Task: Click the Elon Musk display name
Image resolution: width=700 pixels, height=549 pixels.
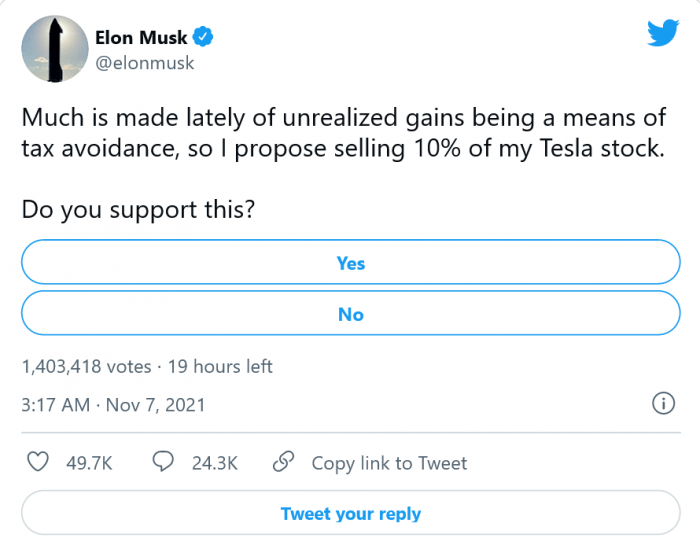Action: (x=140, y=38)
